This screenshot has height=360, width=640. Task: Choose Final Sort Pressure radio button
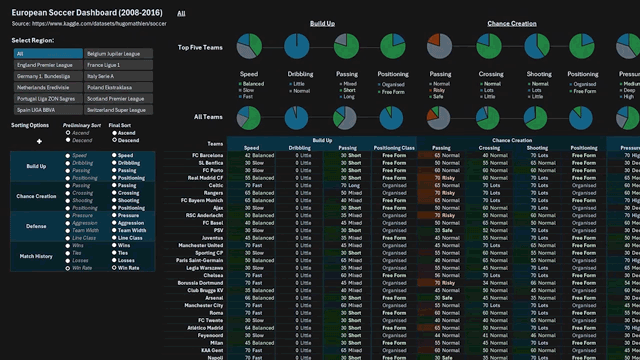coord(114,216)
